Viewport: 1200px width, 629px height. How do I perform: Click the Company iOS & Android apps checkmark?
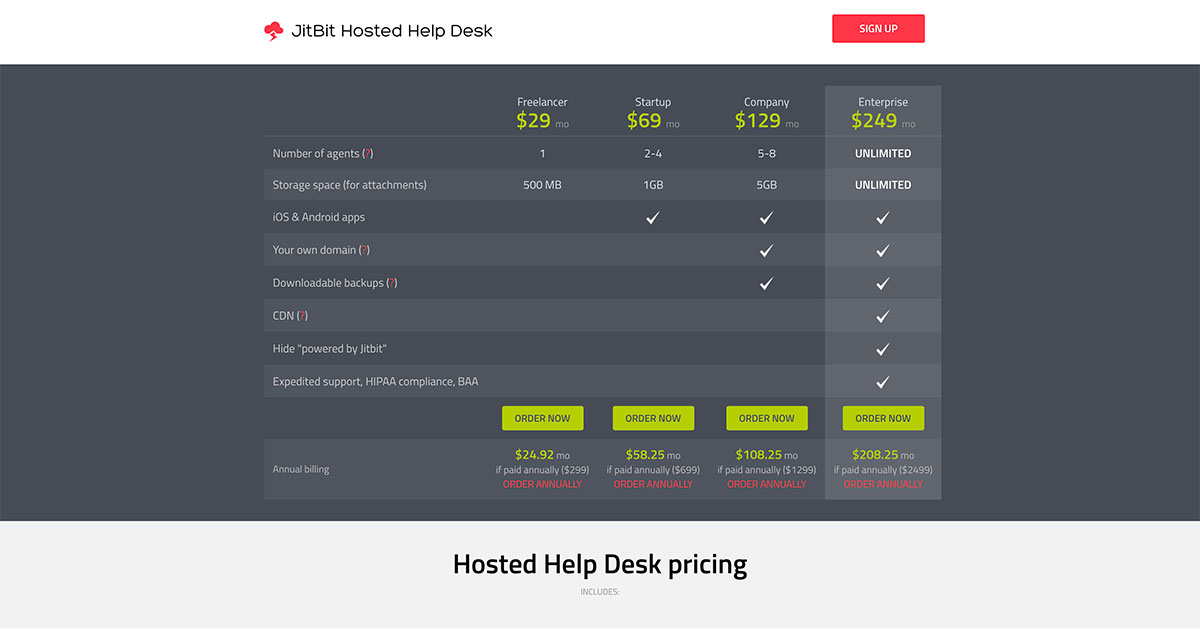click(767, 217)
